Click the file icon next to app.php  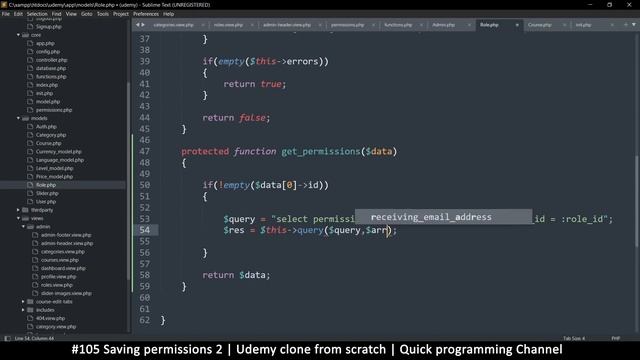(x=30, y=43)
